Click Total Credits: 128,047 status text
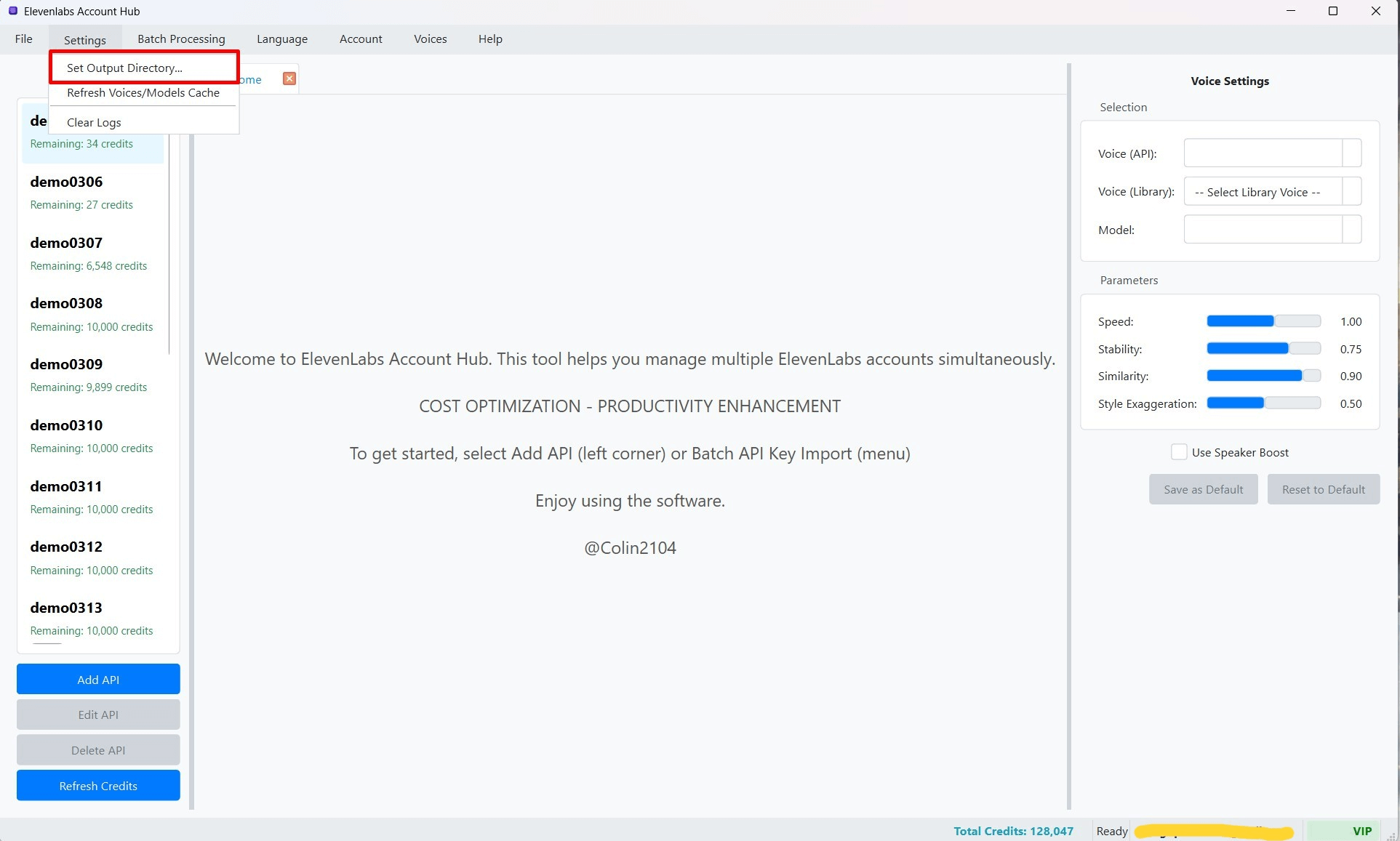 tap(1013, 831)
